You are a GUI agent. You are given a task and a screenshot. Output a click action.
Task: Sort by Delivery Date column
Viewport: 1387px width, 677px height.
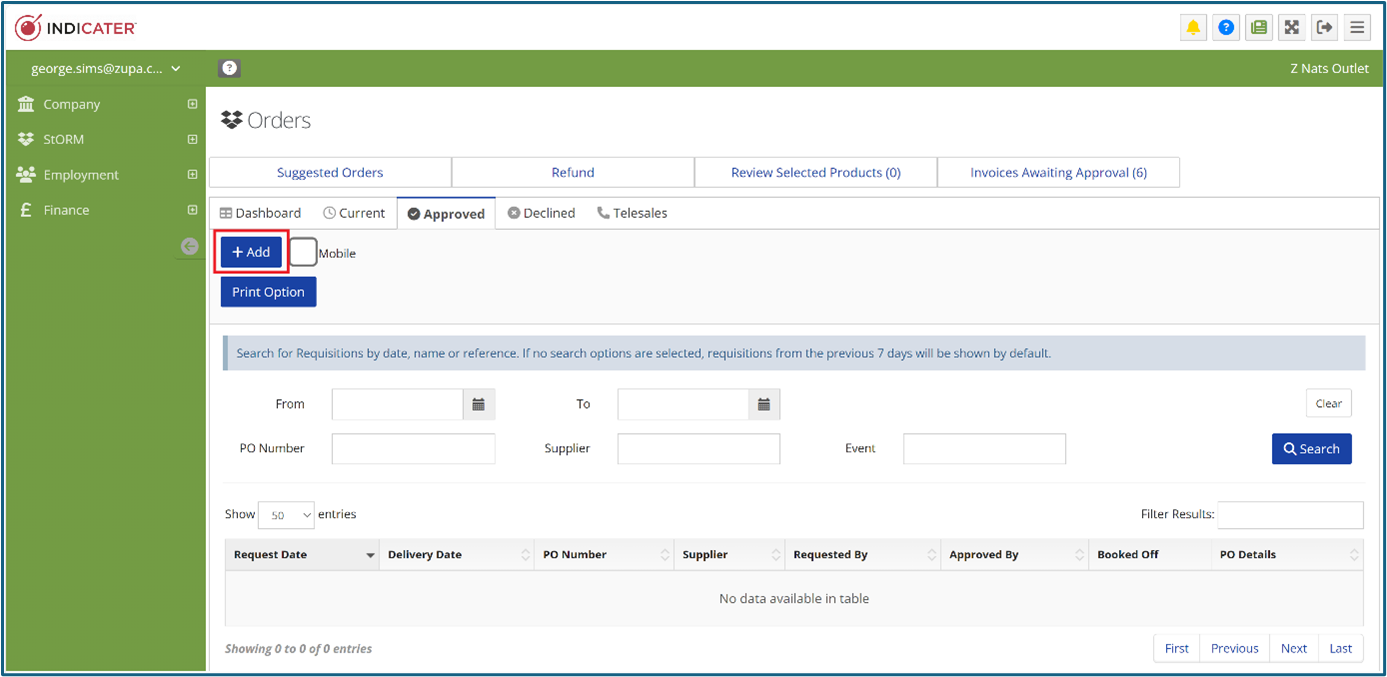click(457, 554)
